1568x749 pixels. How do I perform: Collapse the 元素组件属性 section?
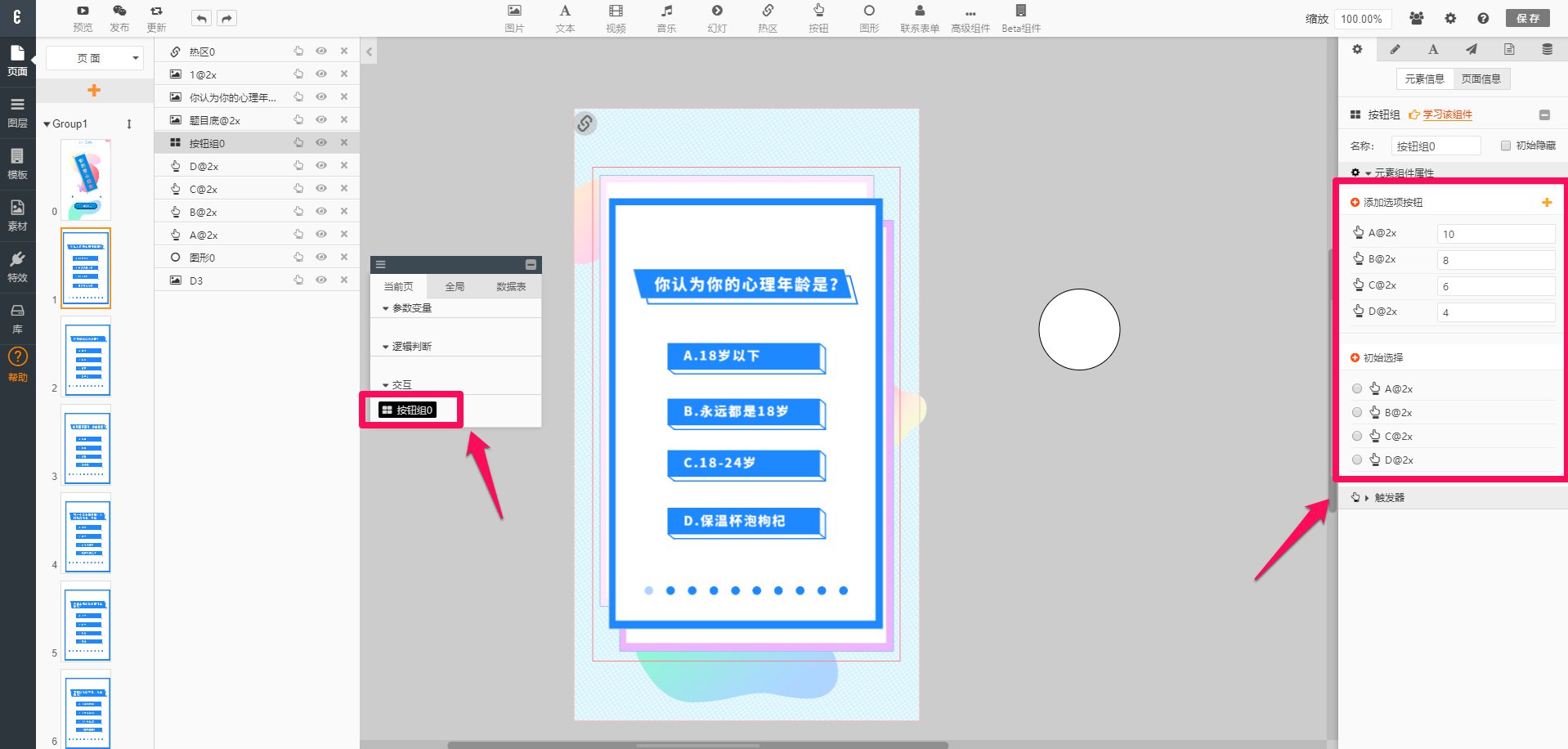point(1369,173)
